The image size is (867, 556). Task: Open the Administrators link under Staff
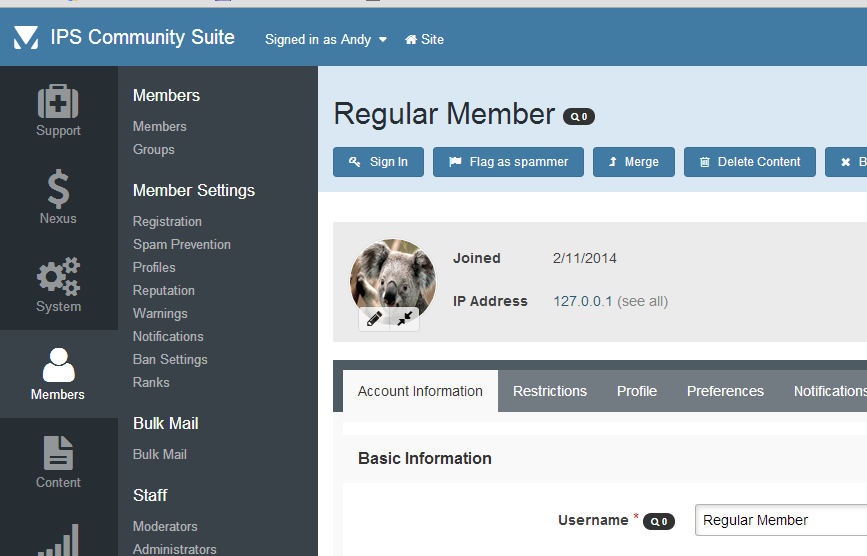click(174, 549)
